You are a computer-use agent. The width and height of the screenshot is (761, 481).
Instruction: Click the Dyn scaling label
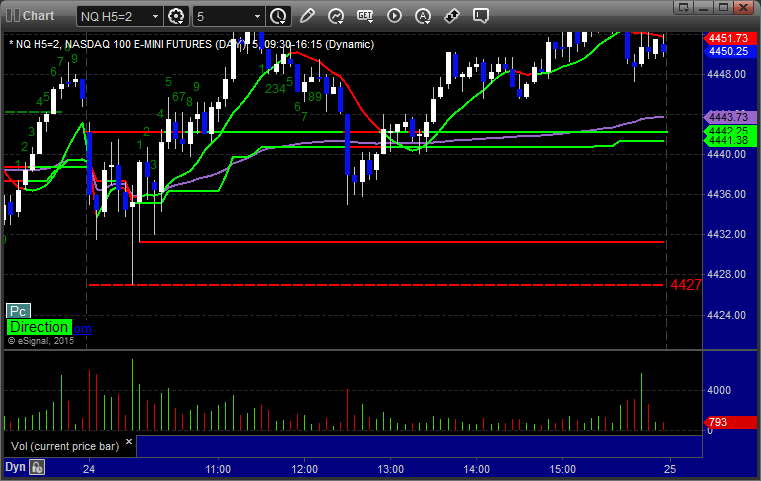(15, 467)
